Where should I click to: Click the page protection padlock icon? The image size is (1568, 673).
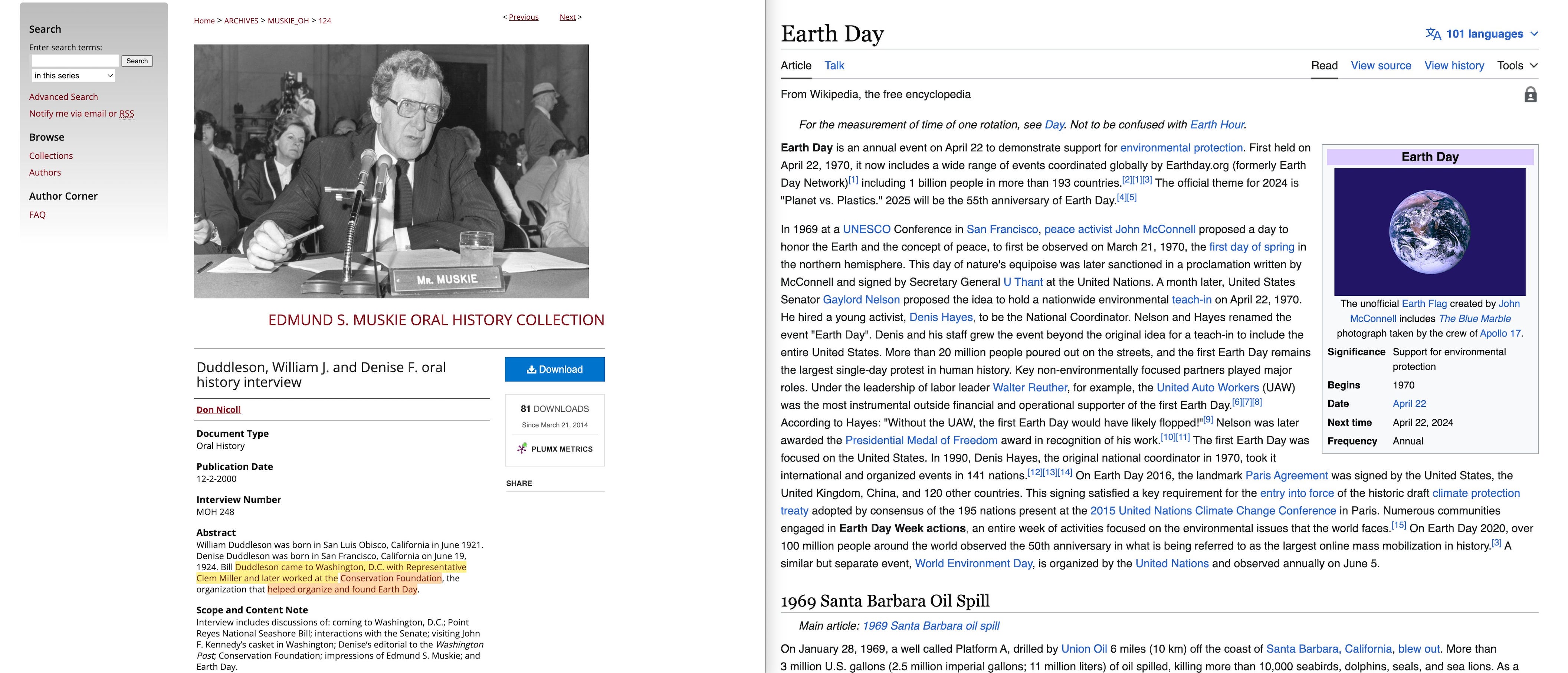pos(1530,95)
